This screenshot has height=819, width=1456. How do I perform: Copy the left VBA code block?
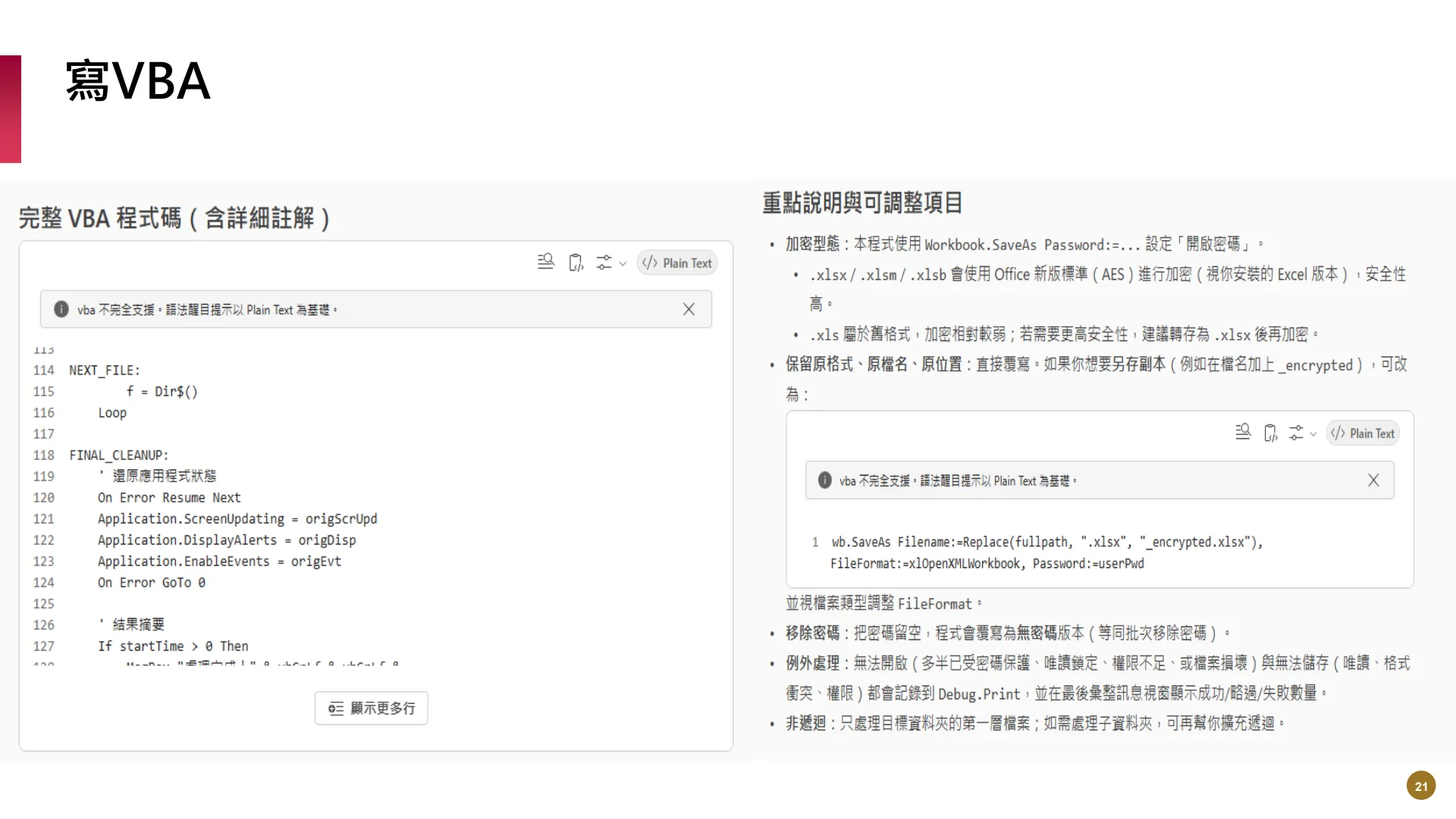point(576,262)
